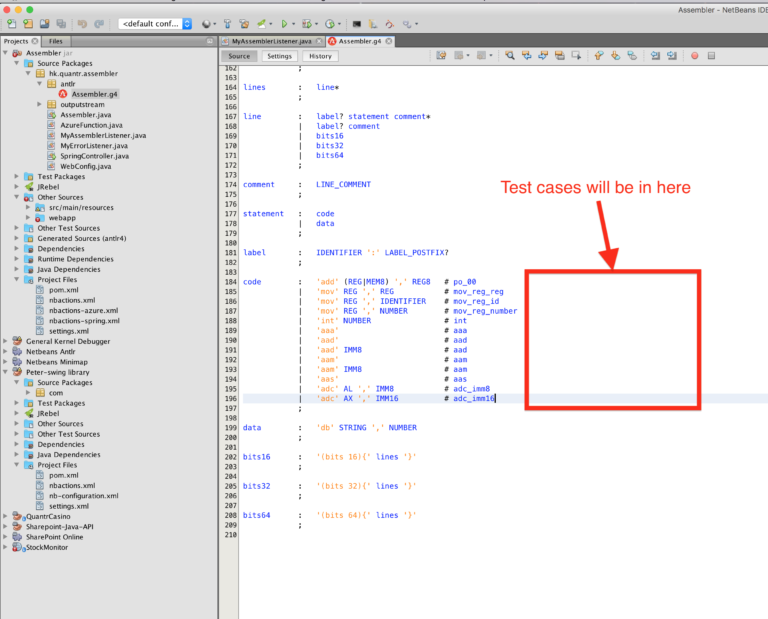
Task: Click the Clean and Build Project icon
Action: coord(244,24)
